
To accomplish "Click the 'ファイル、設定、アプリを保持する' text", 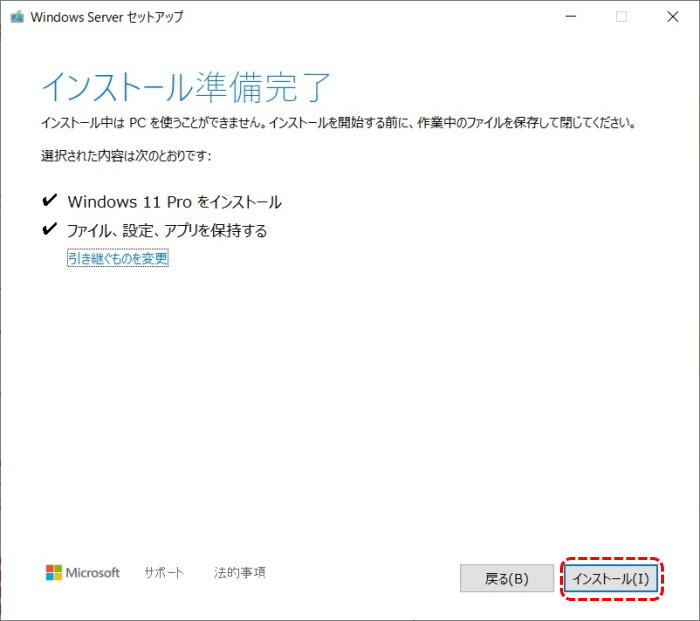I will click(x=167, y=230).
